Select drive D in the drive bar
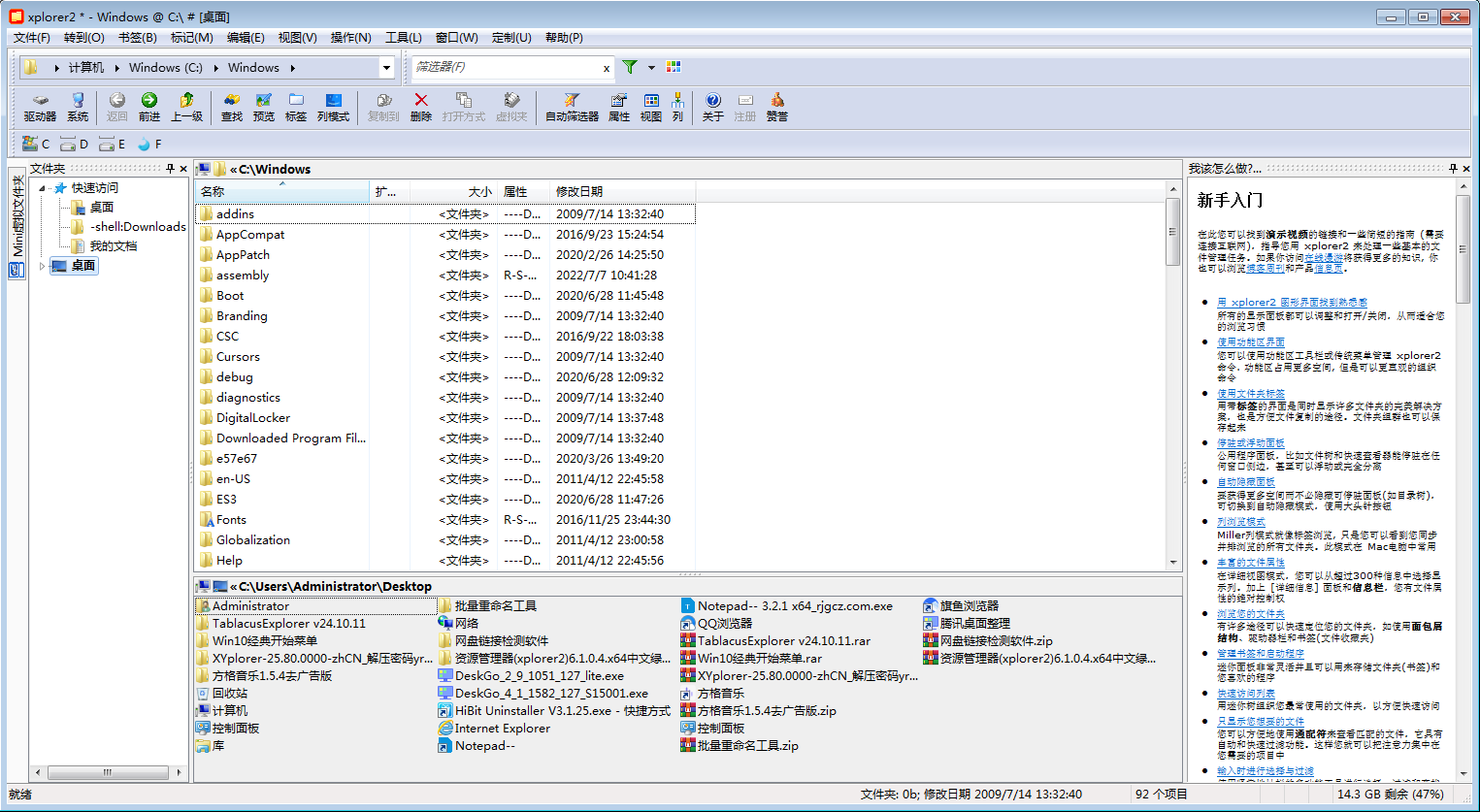 pyautogui.click(x=74, y=145)
